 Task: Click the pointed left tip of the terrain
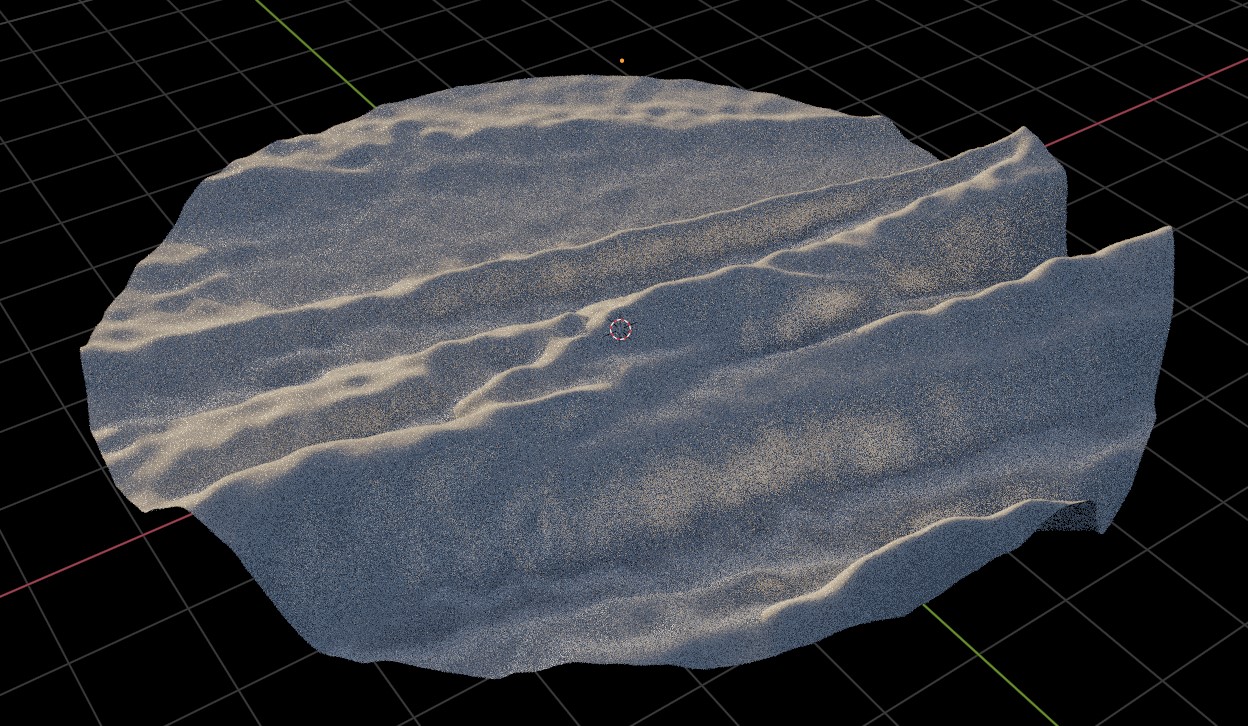[x=86, y=348]
